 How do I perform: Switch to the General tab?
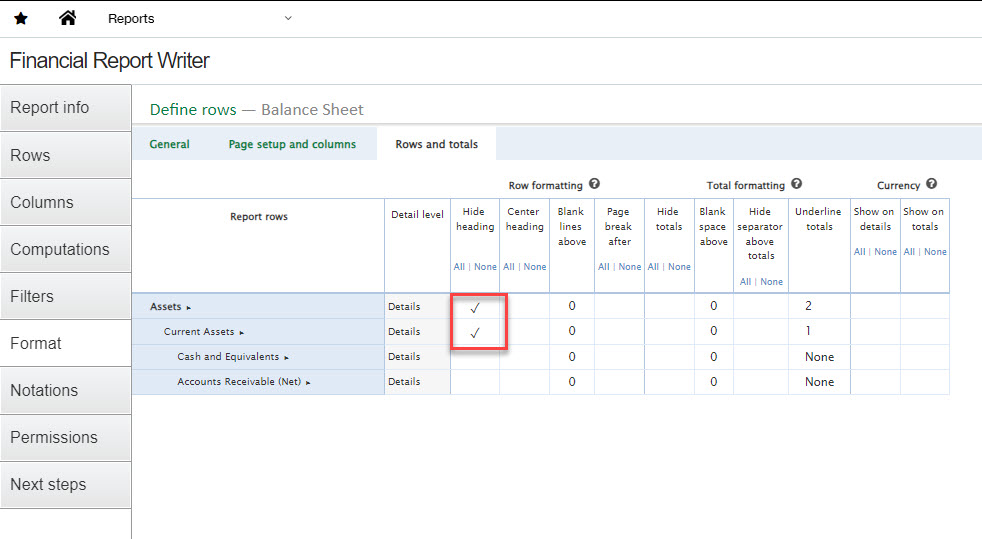[x=169, y=144]
